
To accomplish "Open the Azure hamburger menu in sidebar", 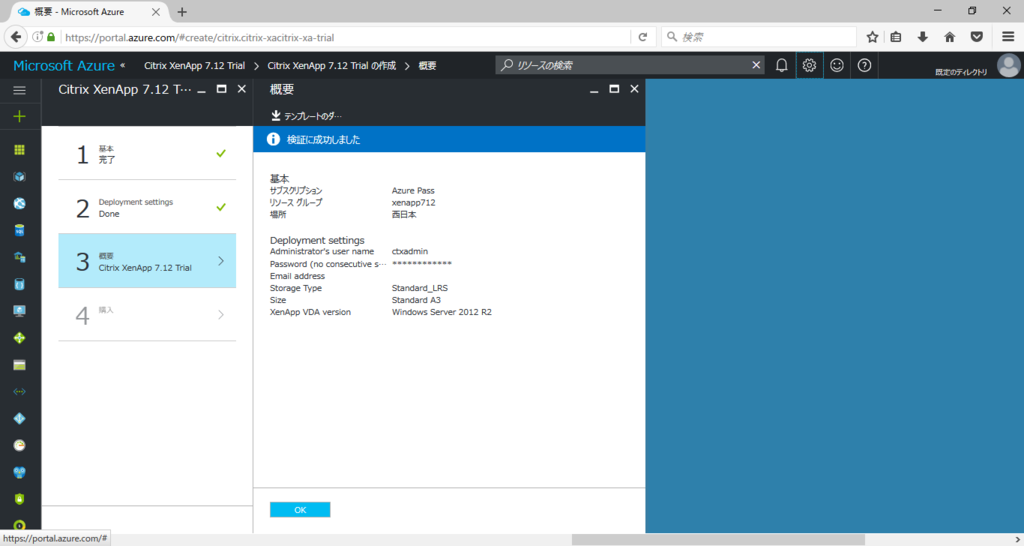I will tap(20, 90).
